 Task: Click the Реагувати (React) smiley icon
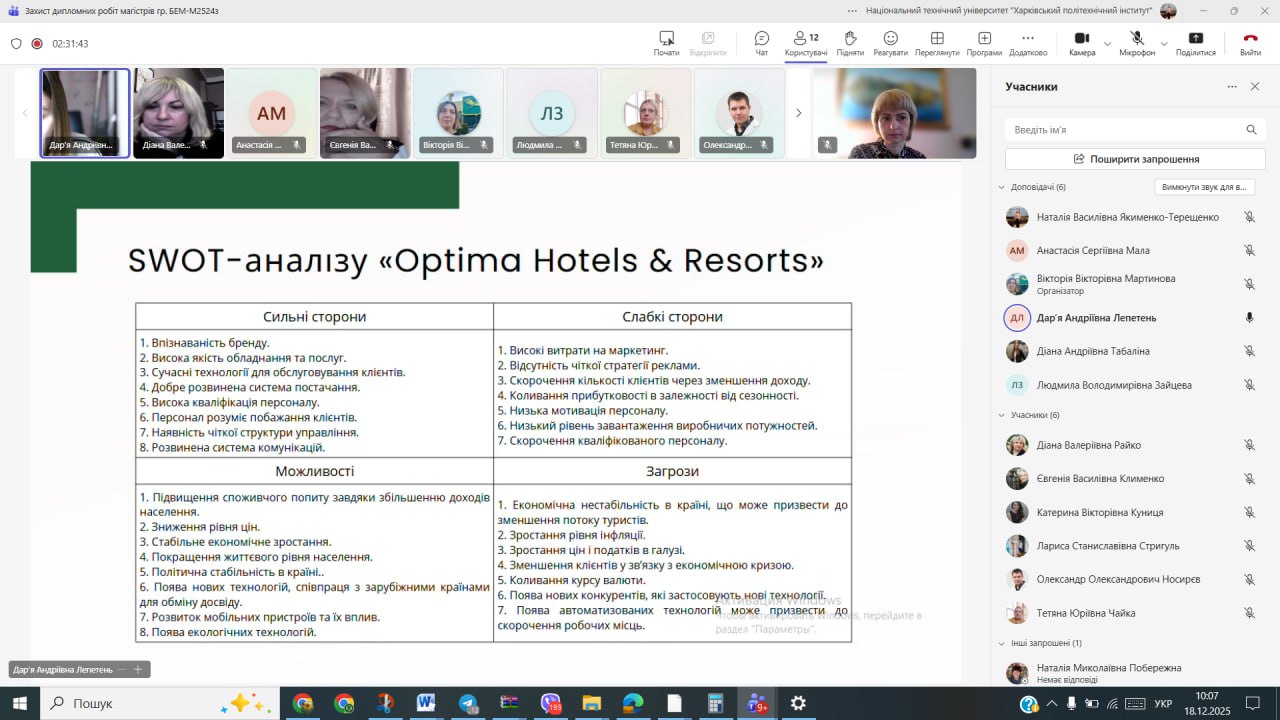pos(890,42)
